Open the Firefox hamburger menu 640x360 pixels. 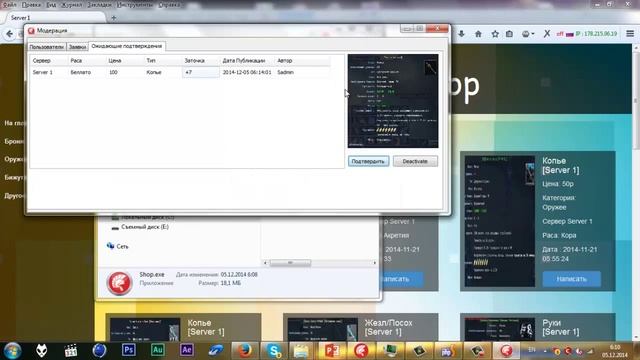pyautogui.click(x=630, y=34)
